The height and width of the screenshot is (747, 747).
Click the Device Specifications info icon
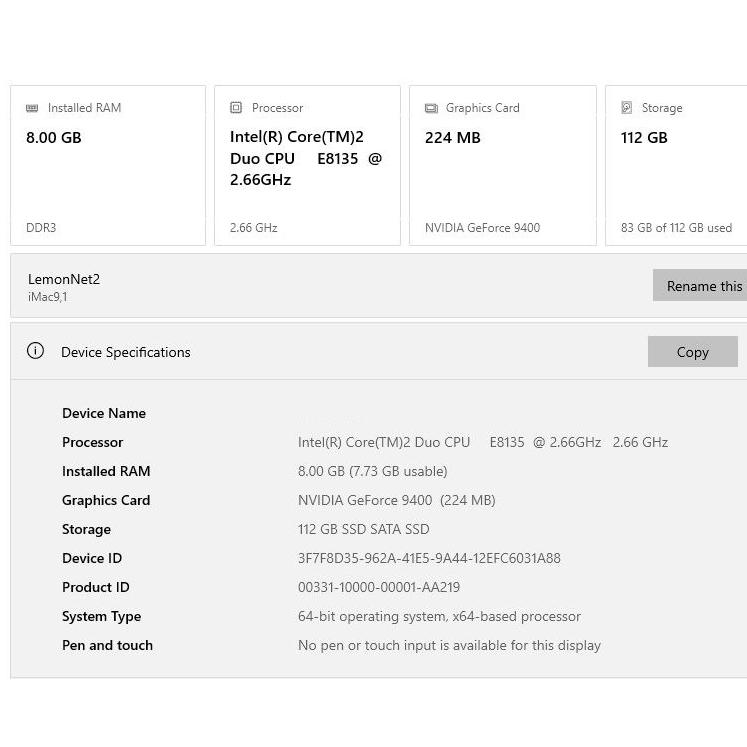coord(35,351)
